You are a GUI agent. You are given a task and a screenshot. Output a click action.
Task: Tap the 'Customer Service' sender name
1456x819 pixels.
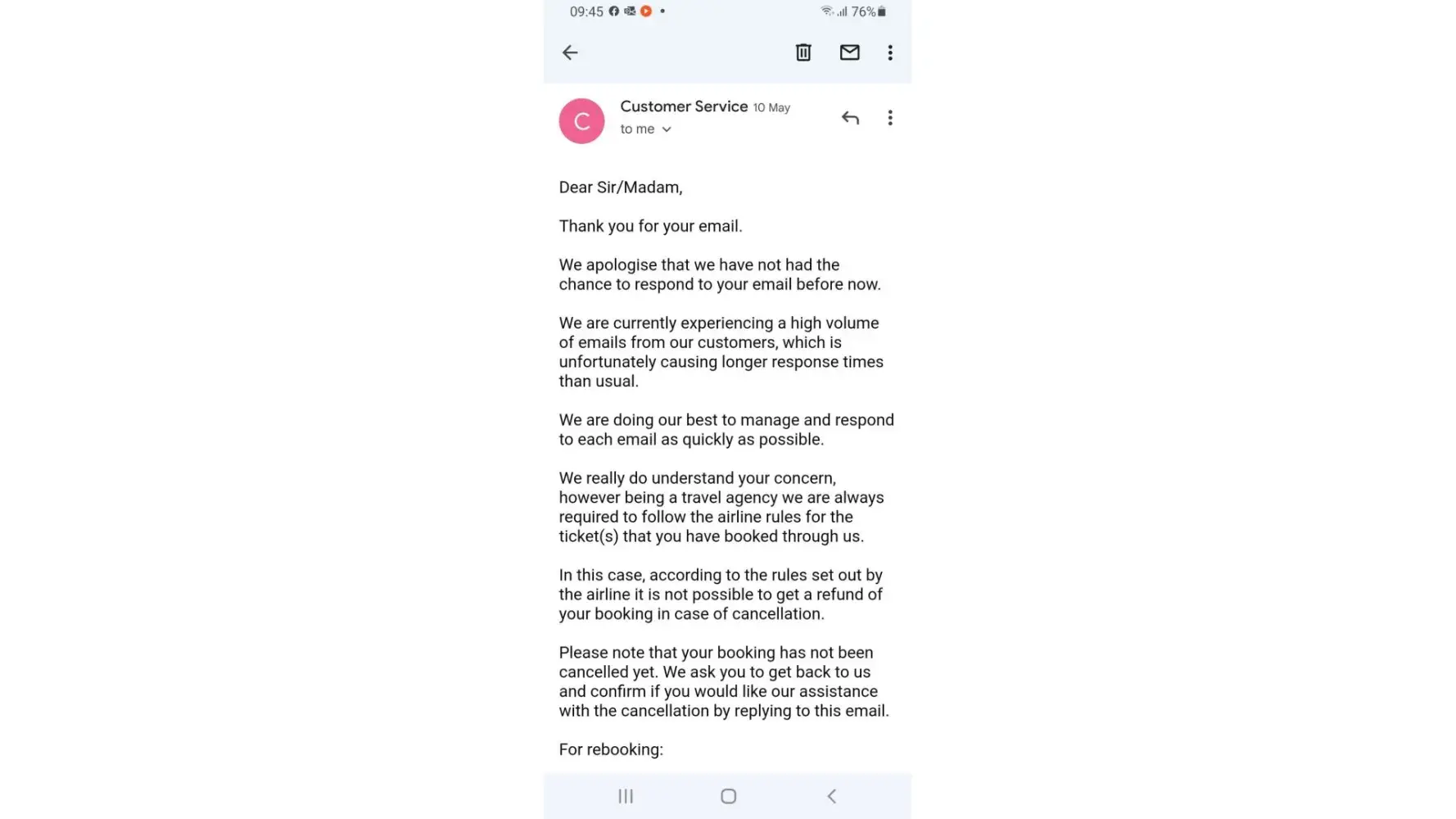pos(684,106)
